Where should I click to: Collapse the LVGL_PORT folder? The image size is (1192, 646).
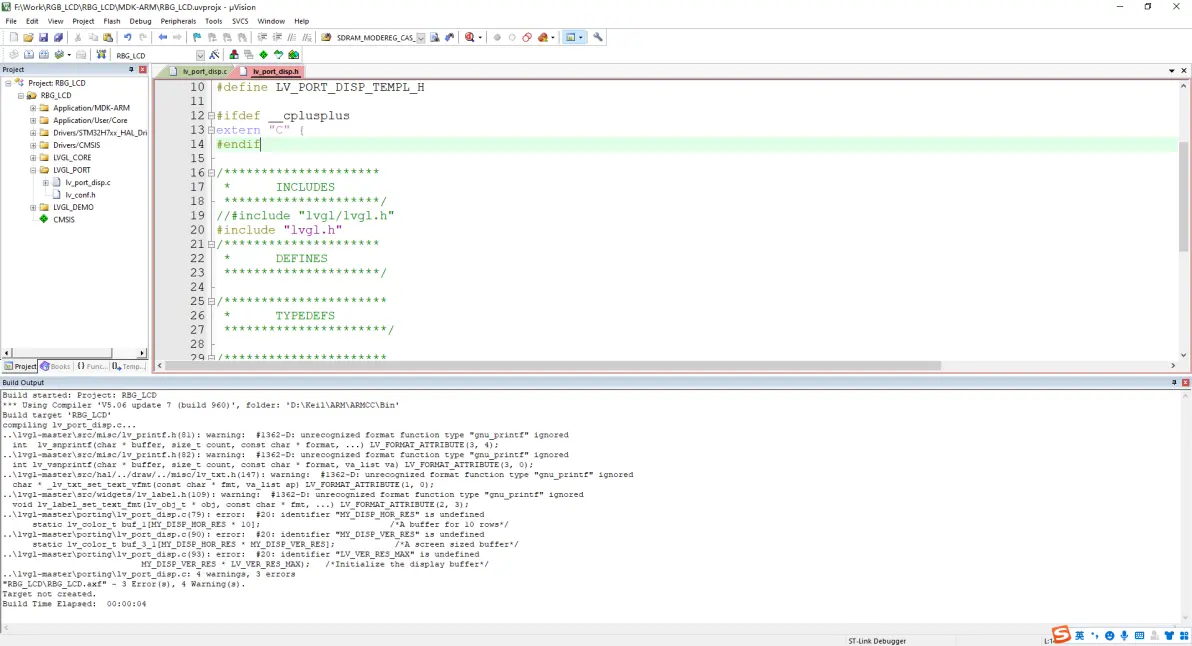pos(33,170)
